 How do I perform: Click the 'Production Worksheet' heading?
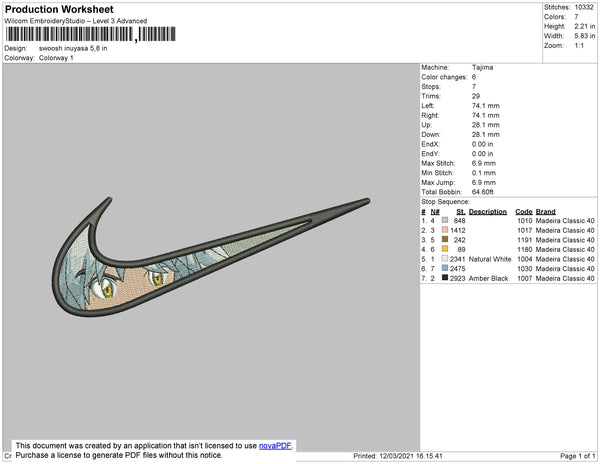(59, 10)
